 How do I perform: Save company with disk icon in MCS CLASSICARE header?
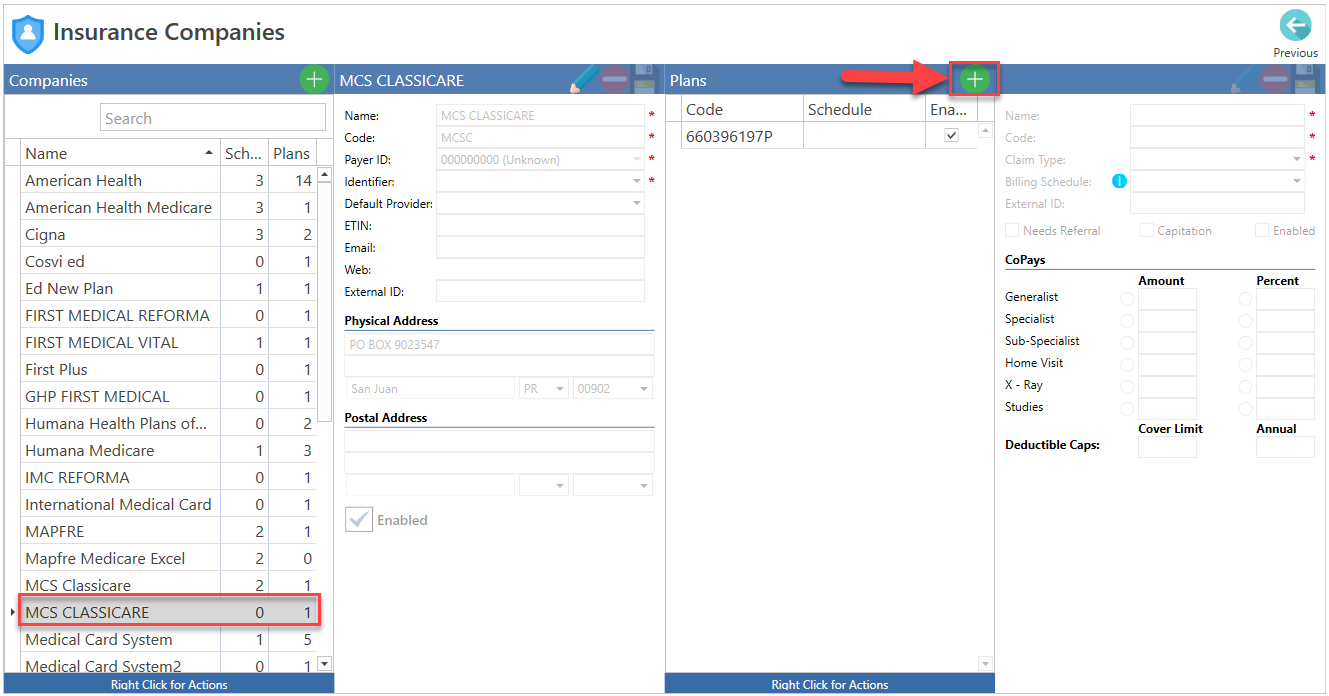(x=645, y=79)
